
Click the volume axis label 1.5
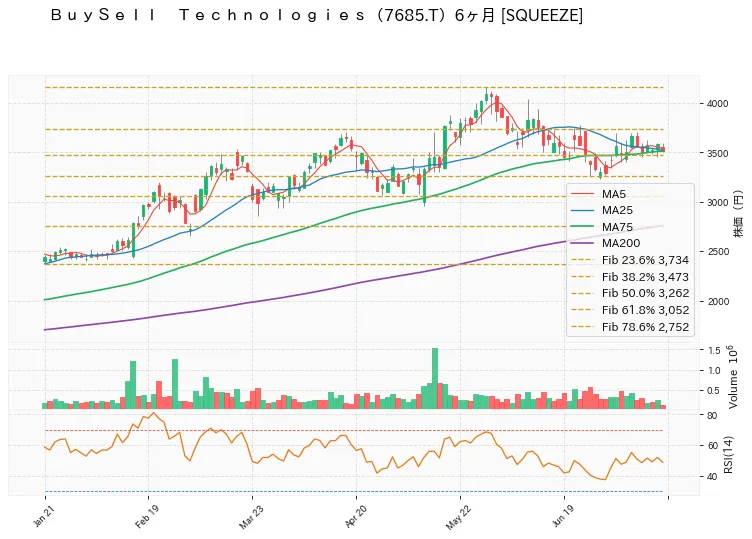tap(714, 351)
